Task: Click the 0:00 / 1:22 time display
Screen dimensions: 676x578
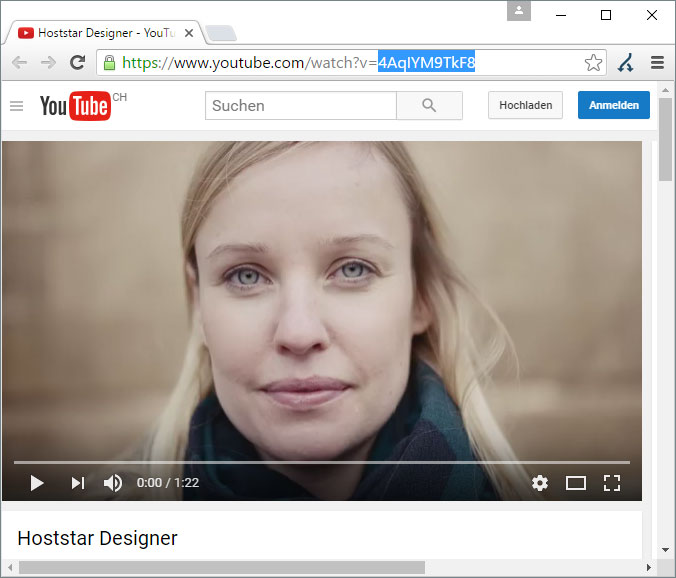Action: tap(168, 483)
